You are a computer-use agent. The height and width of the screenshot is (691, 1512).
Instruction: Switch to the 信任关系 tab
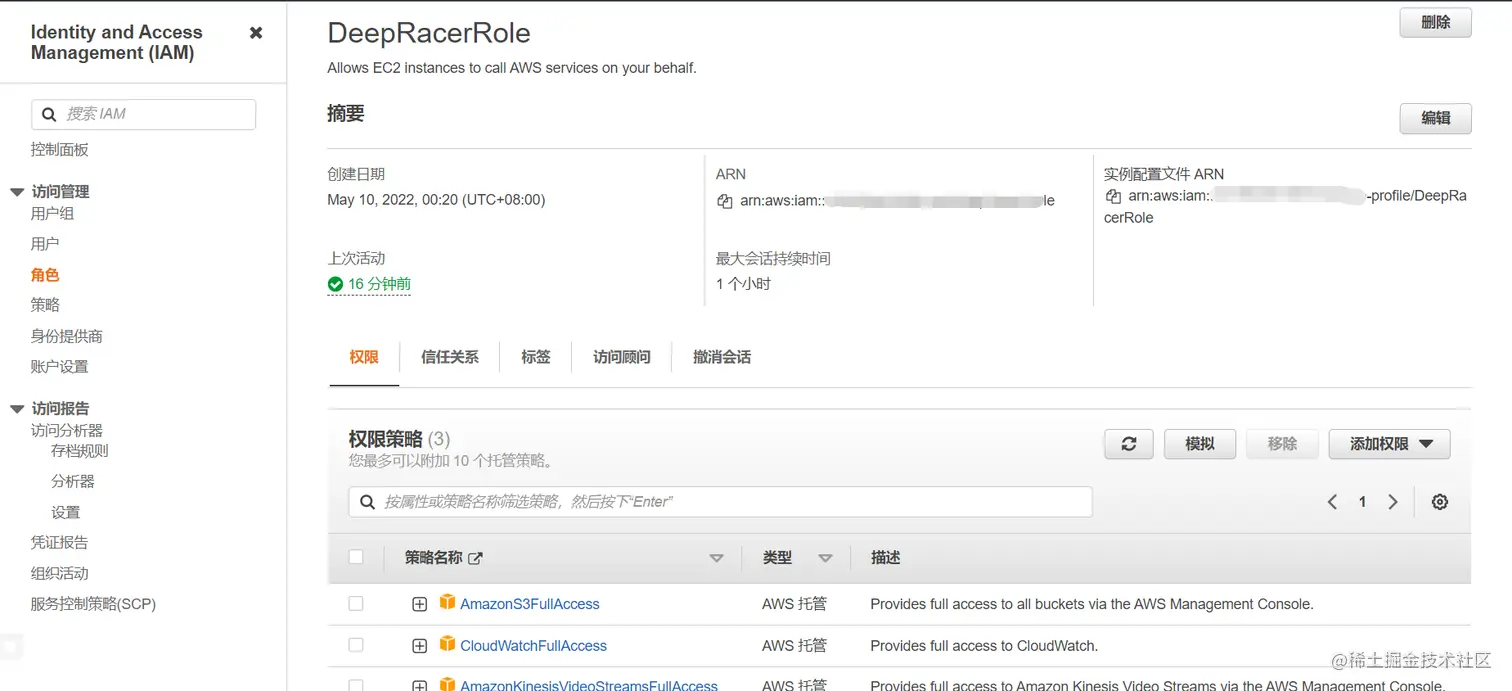(450, 357)
